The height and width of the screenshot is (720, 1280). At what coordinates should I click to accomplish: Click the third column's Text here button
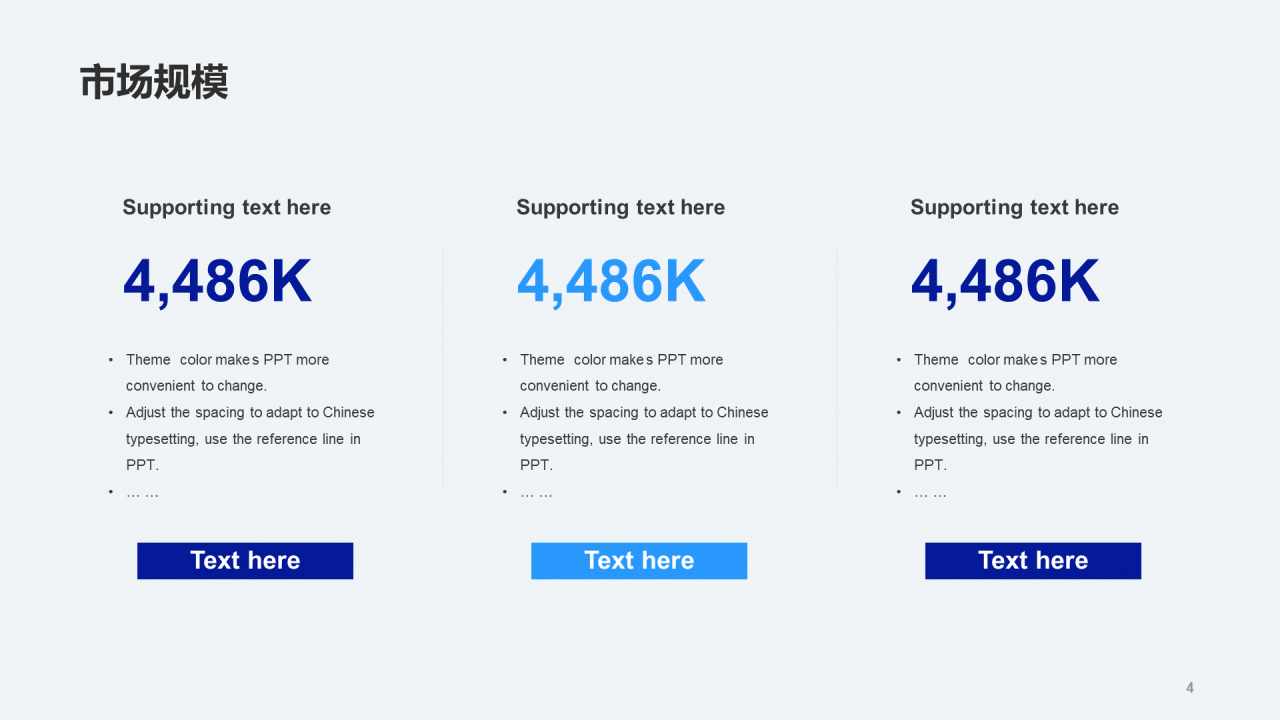(x=1033, y=561)
